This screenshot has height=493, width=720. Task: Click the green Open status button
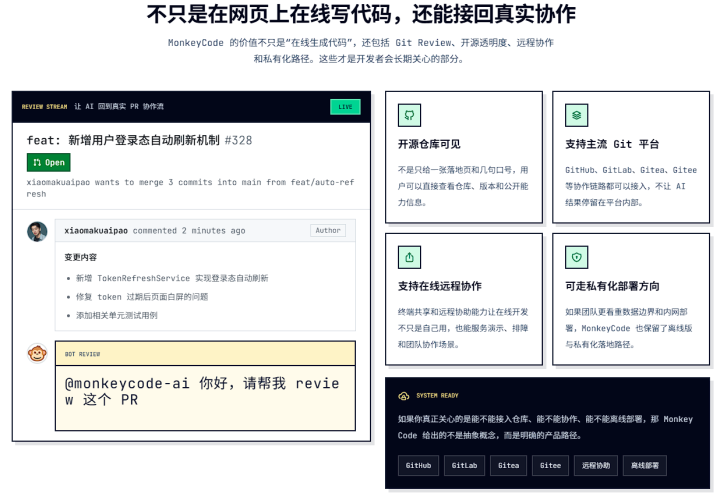(x=48, y=162)
